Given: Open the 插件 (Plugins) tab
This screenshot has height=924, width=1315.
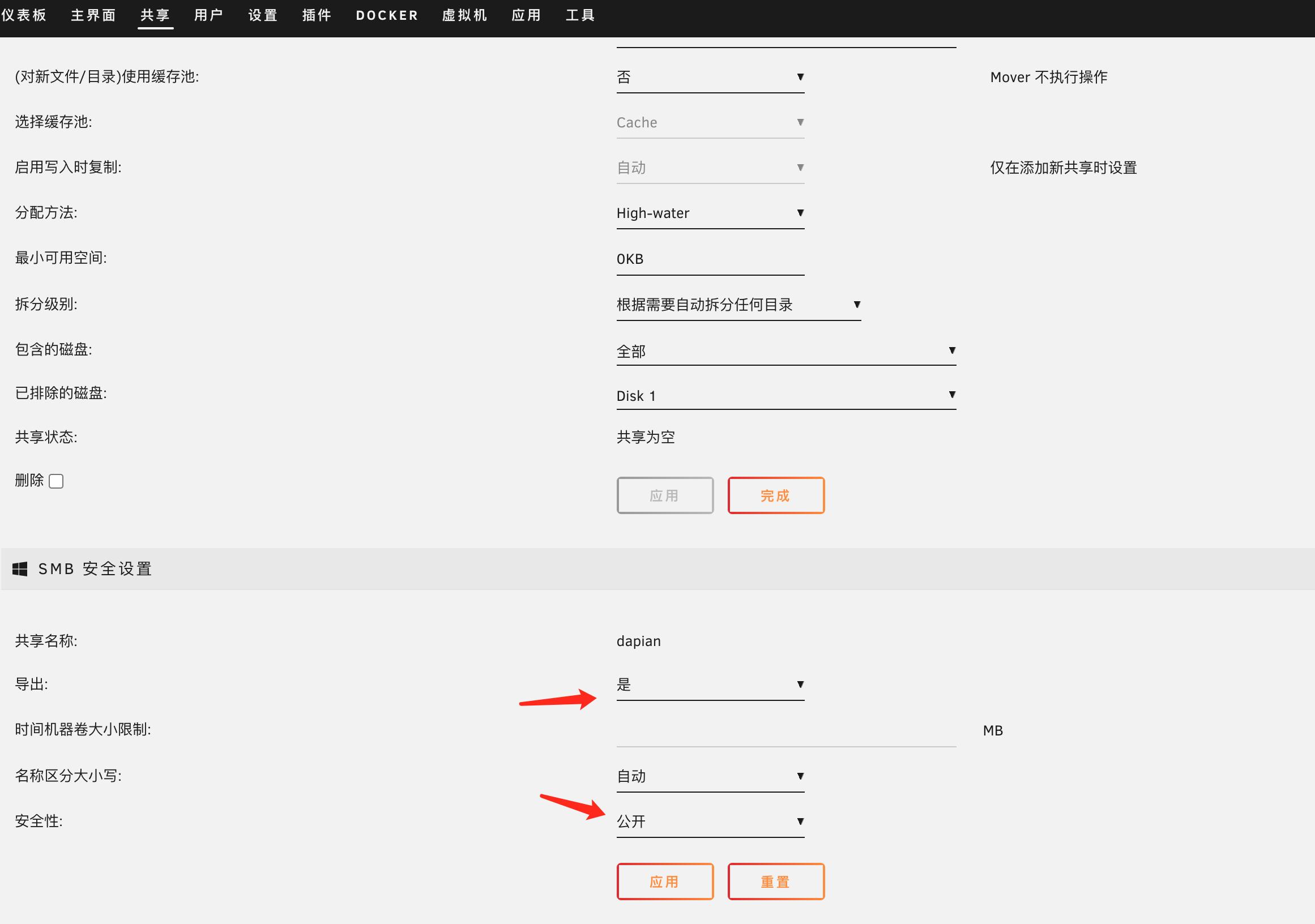Looking at the screenshot, I should coord(317,15).
